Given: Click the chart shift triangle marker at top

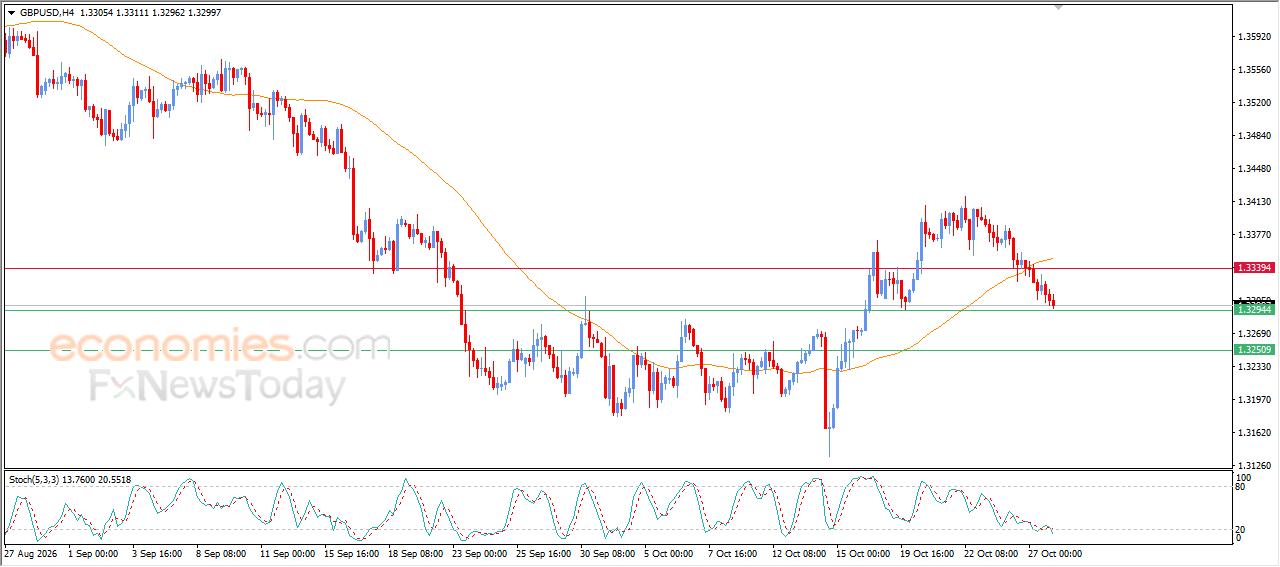Looking at the screenshot, I should pyautogui.click(x=1059, y=7).
